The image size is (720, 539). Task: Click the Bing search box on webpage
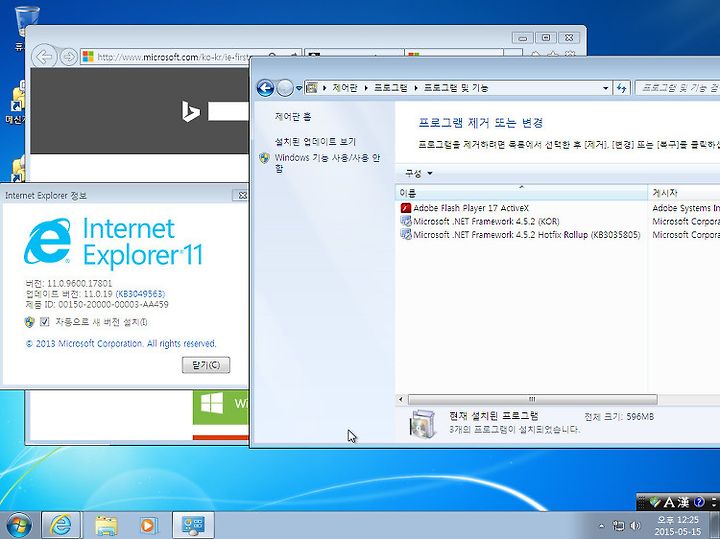coord(229,112)
